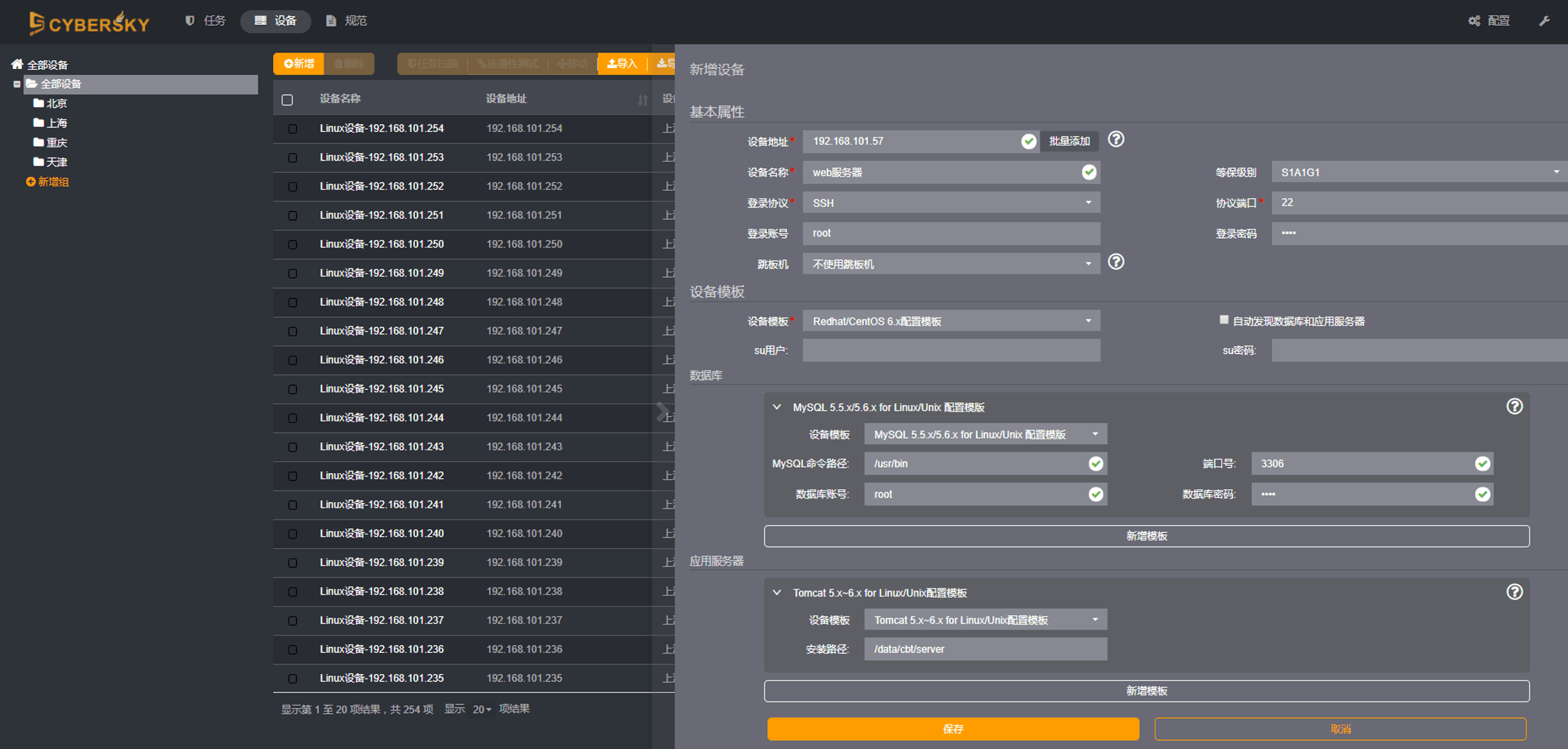
Task: Open the Redhat/CentOS 6.x 设备模板 dropdown
Action: pyautogui.click(x=951, y=321)
